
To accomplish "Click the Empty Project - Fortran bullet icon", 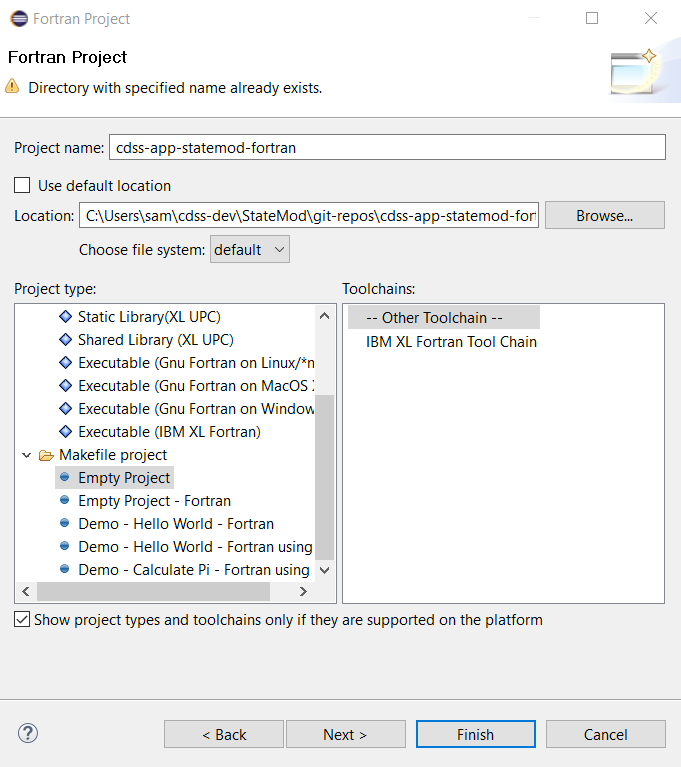I will 65,501.
